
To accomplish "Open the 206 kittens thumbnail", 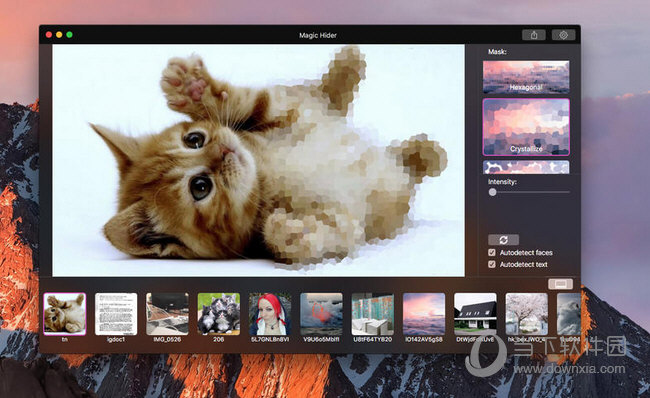I will coord(219,314).
